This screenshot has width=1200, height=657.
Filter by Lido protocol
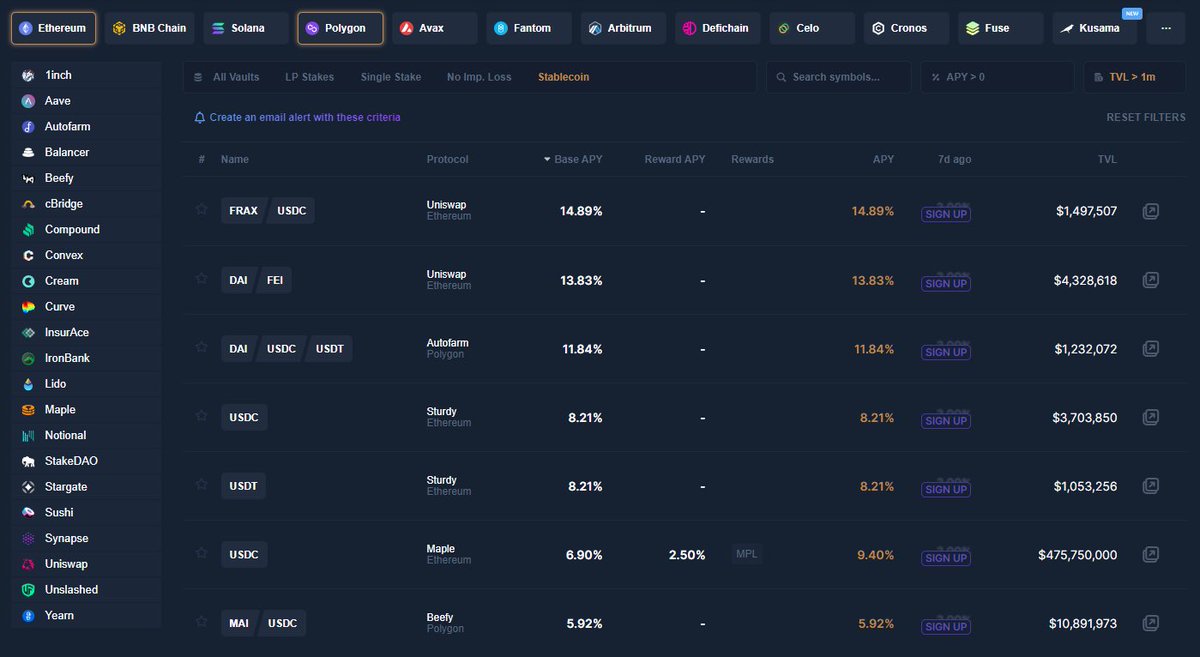[86, 384]
